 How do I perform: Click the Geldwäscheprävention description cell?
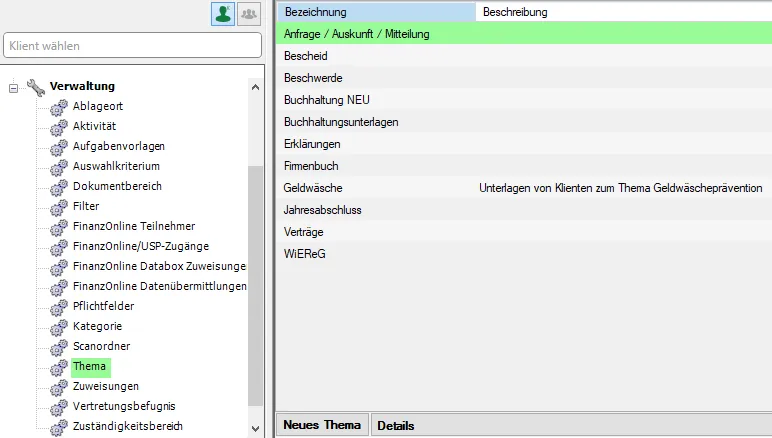(x=620, y=188)
